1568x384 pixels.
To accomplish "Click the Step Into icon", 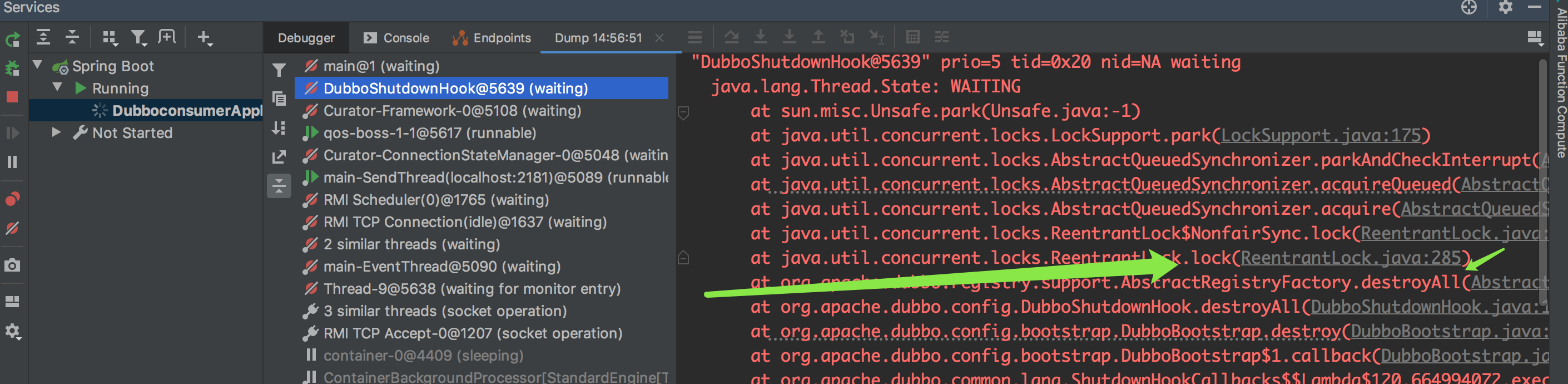I will click(x=761, y=37).
